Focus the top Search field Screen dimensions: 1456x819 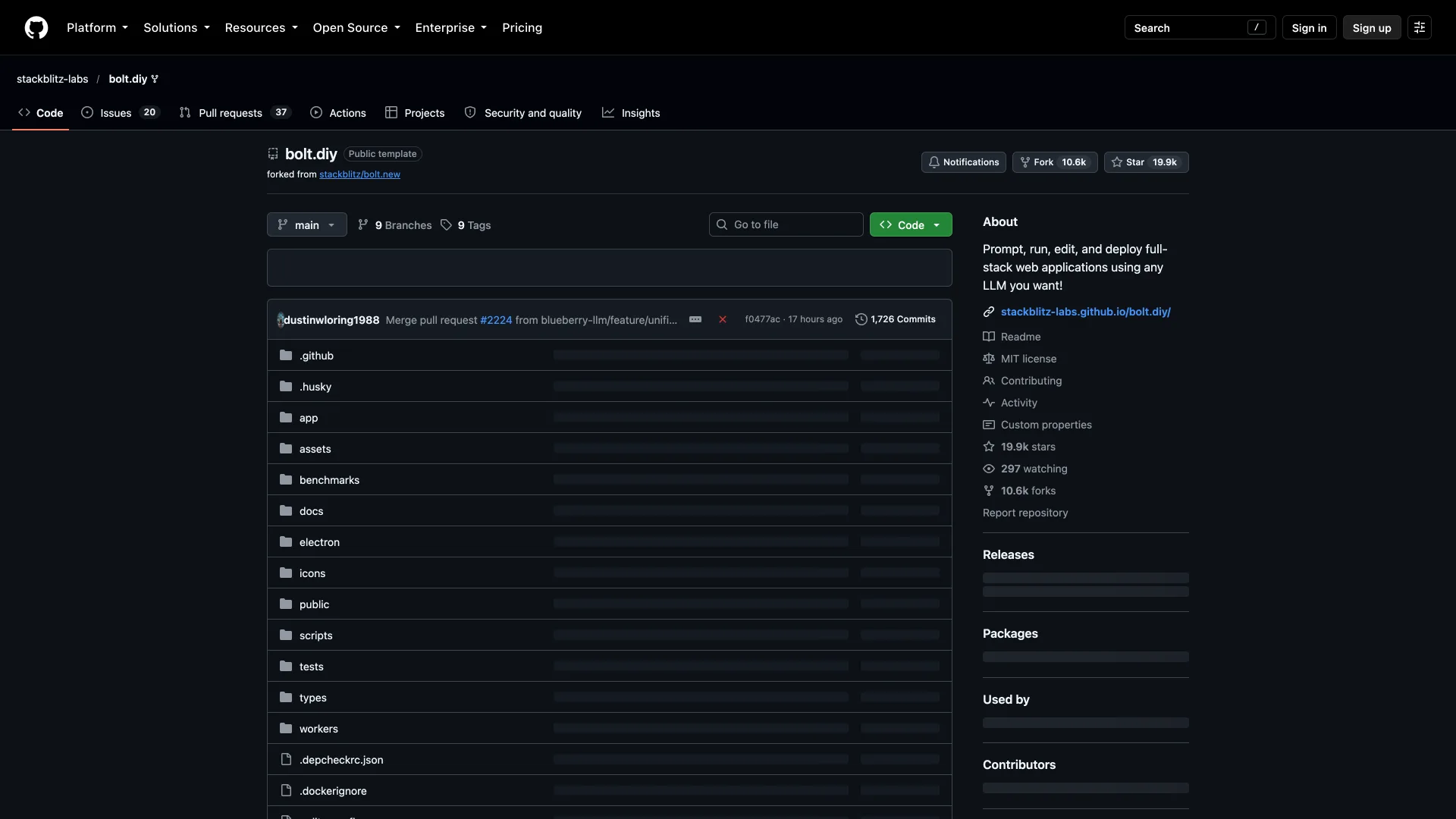(1200, 28)
